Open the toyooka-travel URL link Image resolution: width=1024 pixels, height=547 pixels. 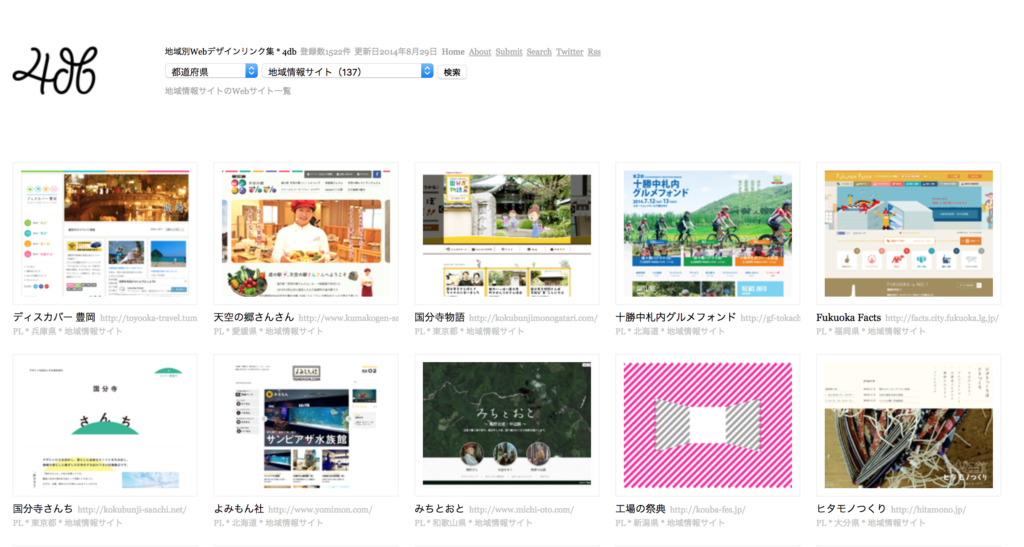tap(149, 318)
